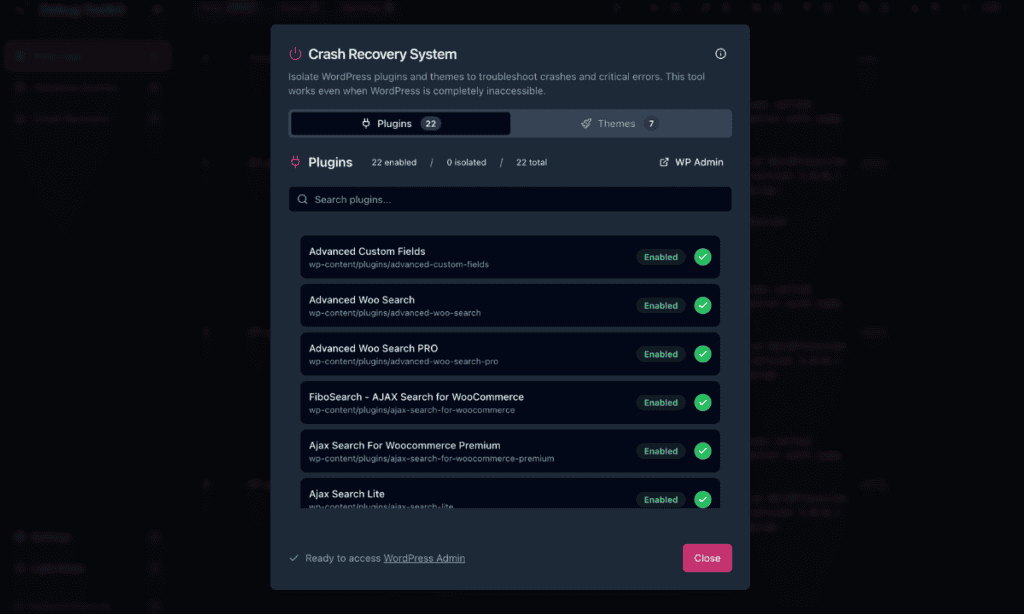This screenshot has width=1024, height=614.
Task: Open WP Admin external link
Action: pyautogui.click(x=691, y=162)
